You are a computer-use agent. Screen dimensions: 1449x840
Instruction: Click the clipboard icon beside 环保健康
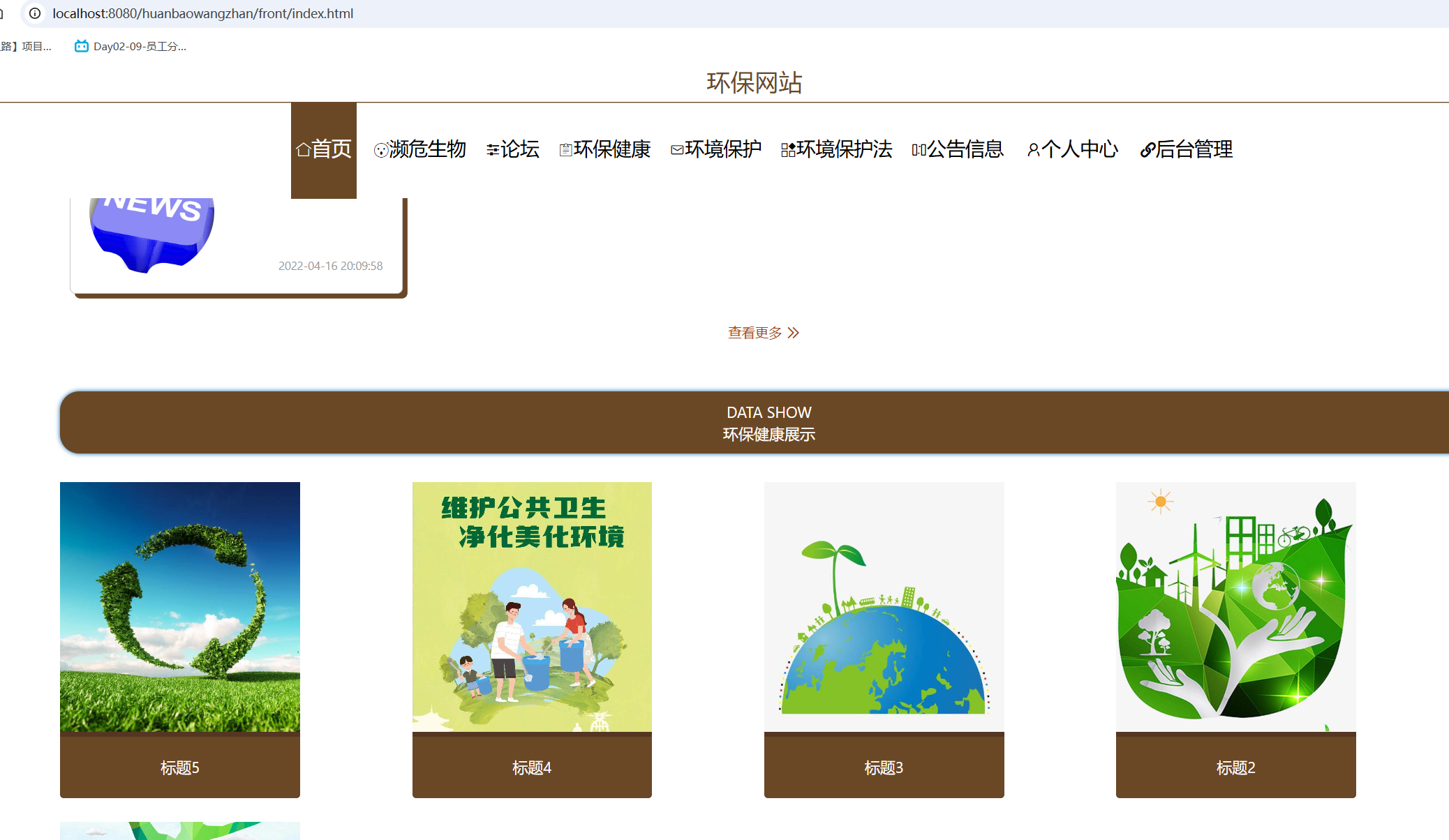pyautogui.click(x=565, y=150)
